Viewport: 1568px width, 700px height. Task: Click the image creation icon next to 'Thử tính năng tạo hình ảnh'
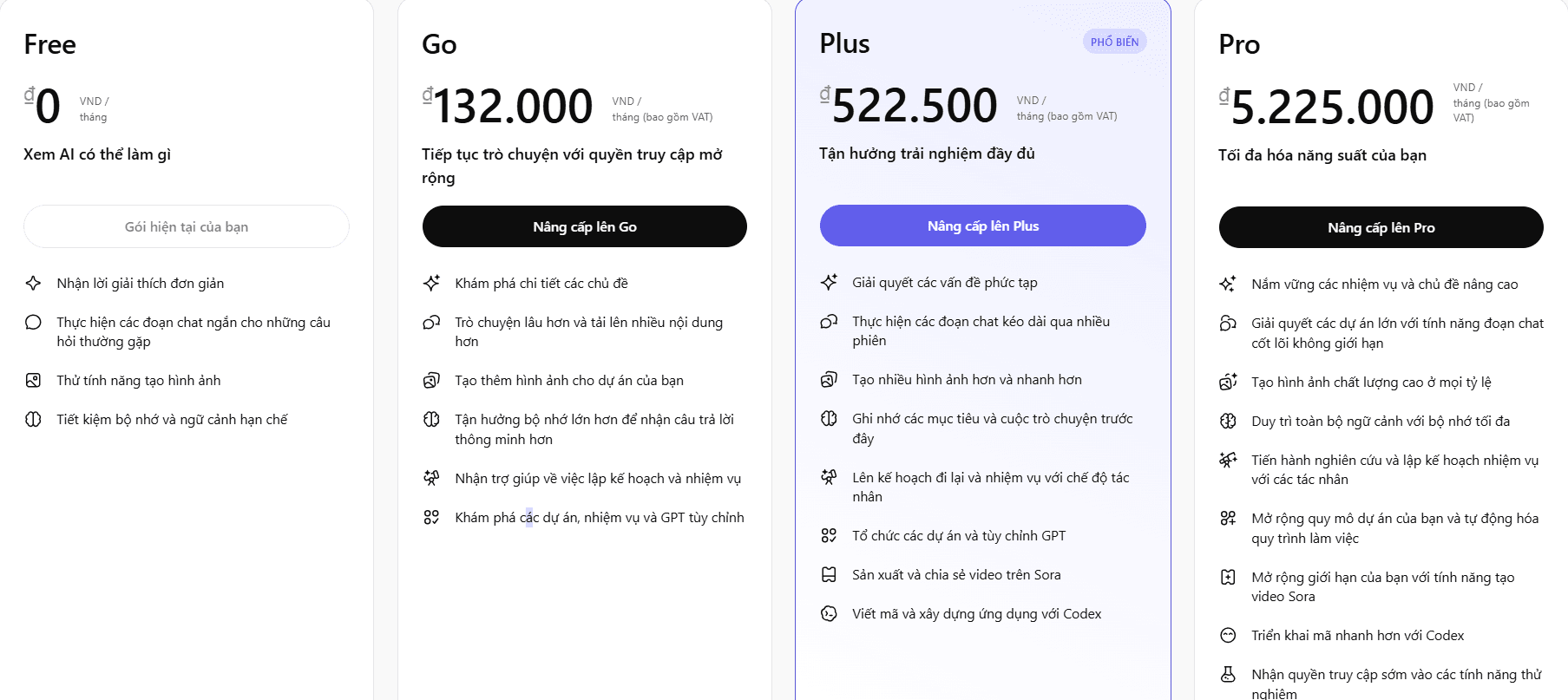34,380
